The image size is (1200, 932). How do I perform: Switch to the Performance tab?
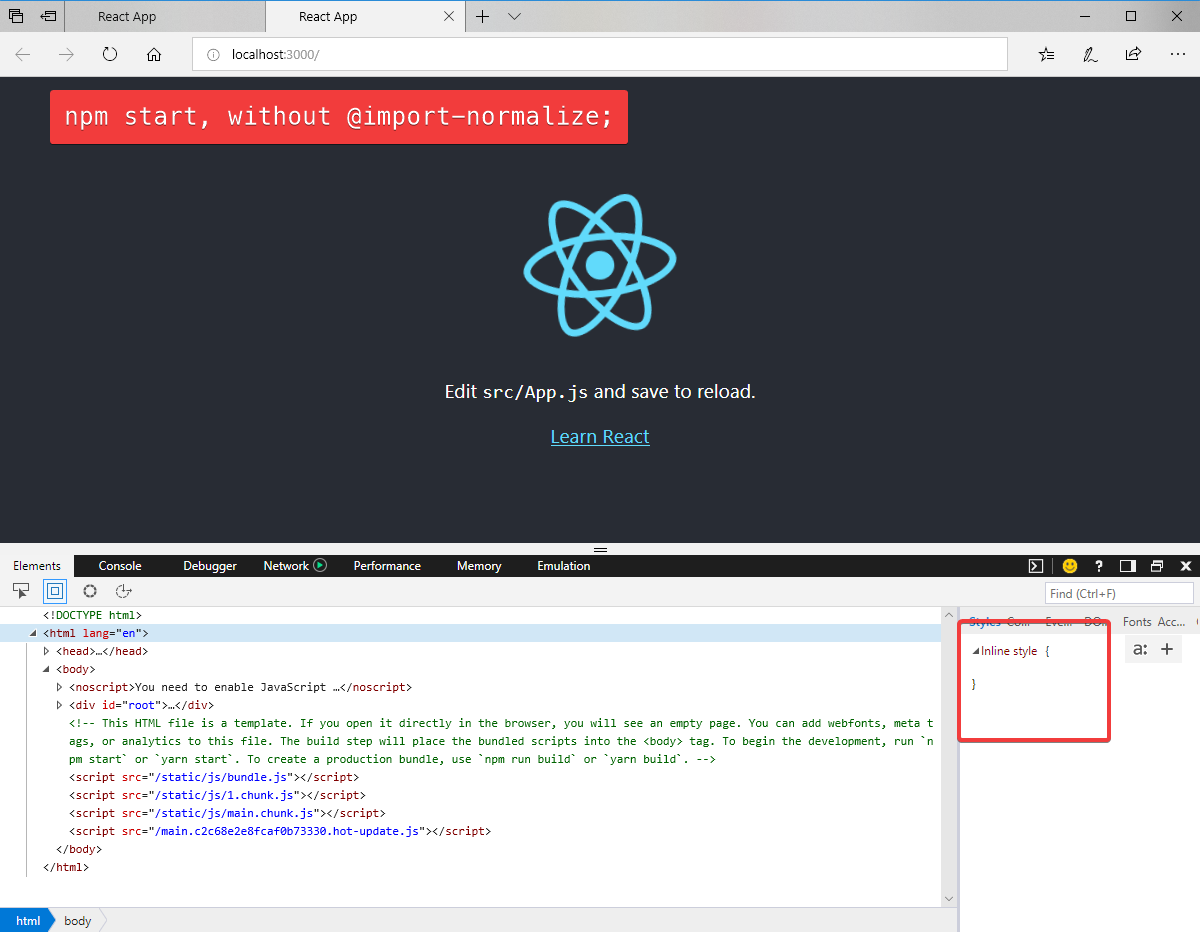(387, 566)
